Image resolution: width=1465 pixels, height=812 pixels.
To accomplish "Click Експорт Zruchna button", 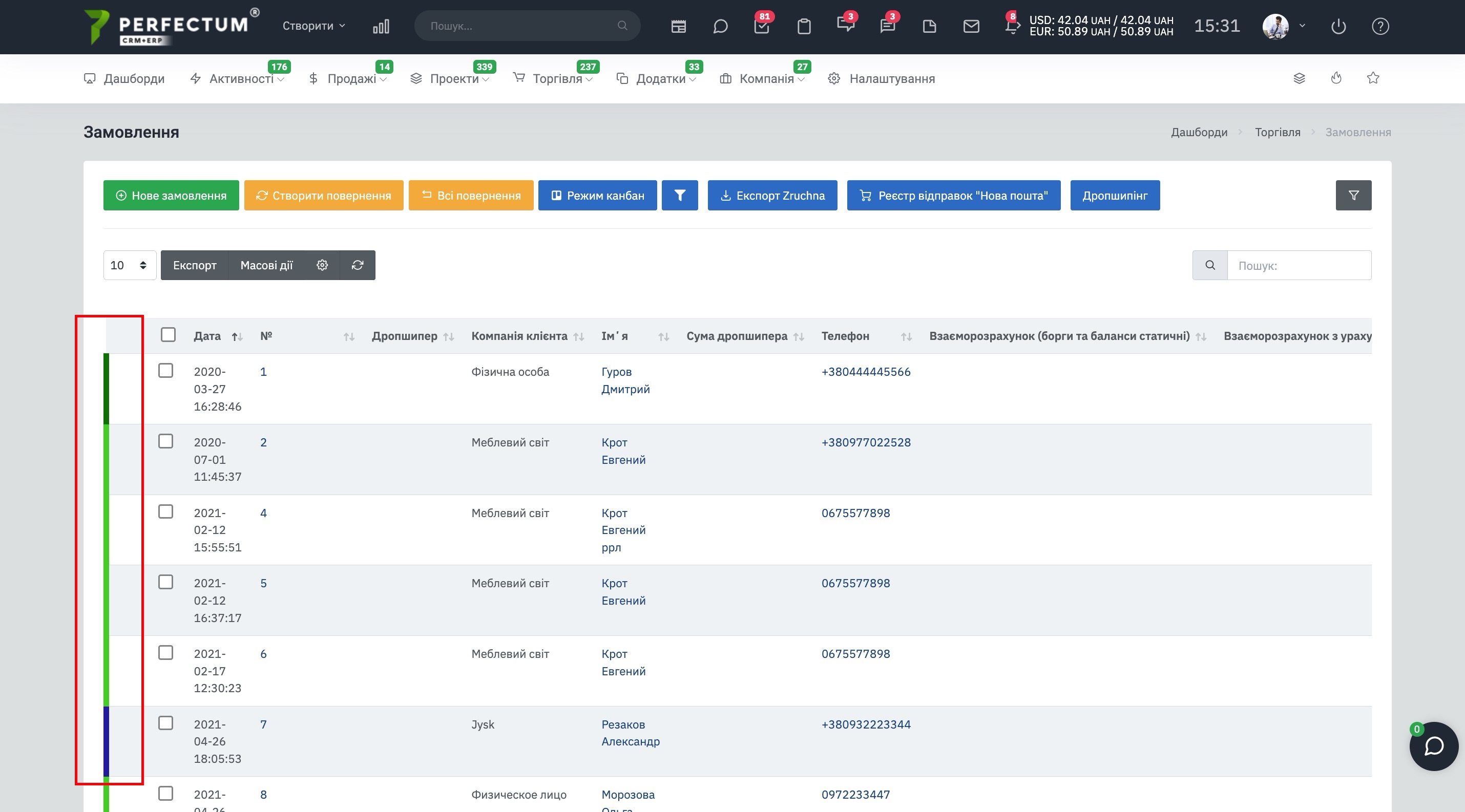I will [x=772, y=196].
